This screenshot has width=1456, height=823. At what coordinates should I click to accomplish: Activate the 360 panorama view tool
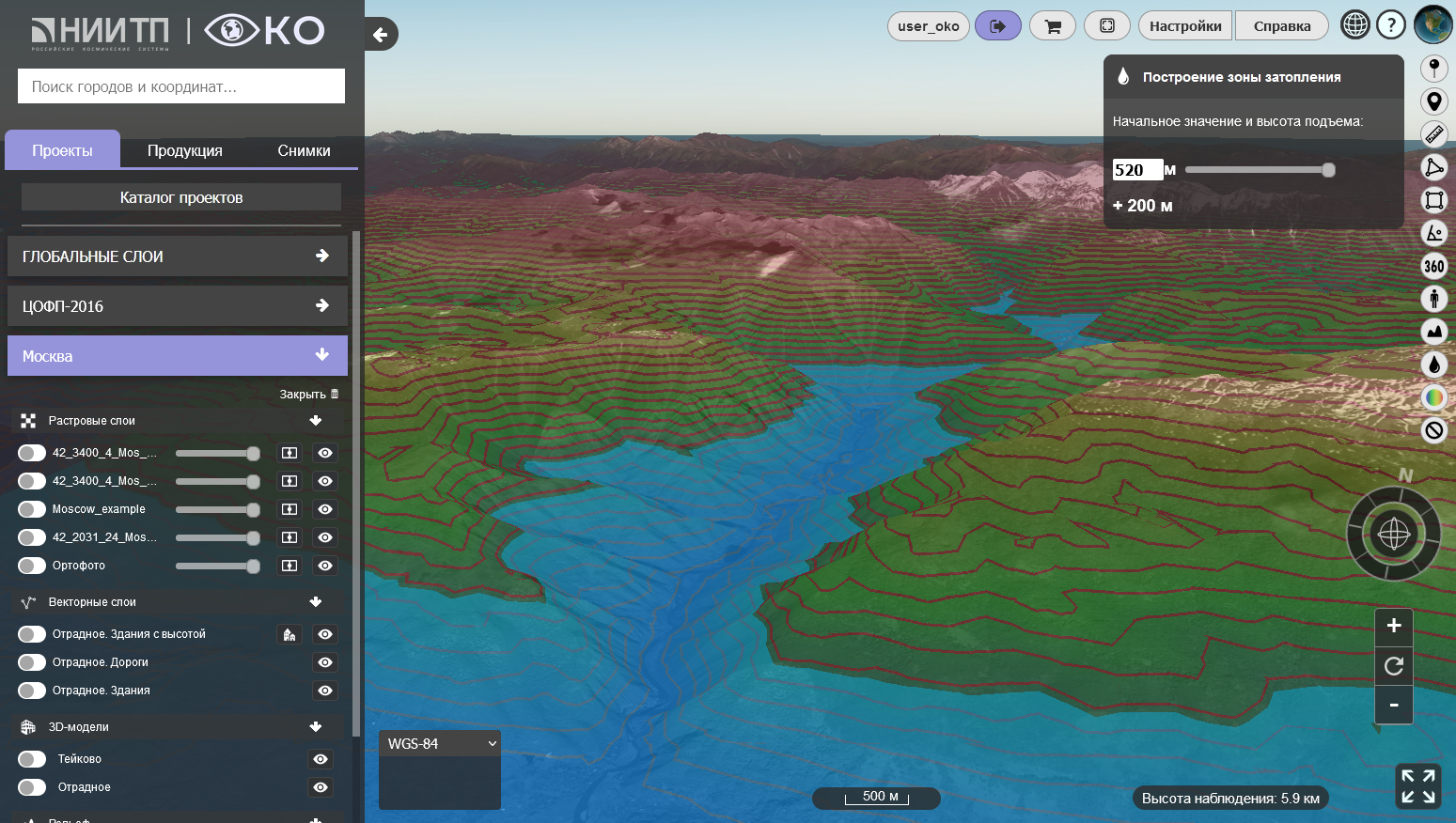(x=1433, y=266)
